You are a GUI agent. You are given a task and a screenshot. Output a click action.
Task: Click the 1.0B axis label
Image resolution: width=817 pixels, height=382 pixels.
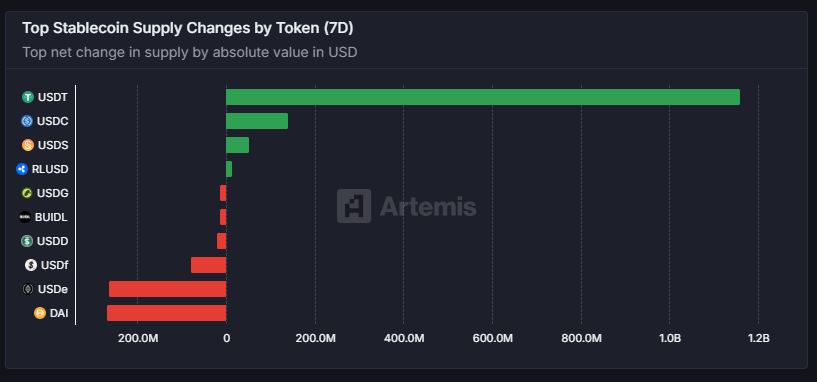tap(670, 338)
